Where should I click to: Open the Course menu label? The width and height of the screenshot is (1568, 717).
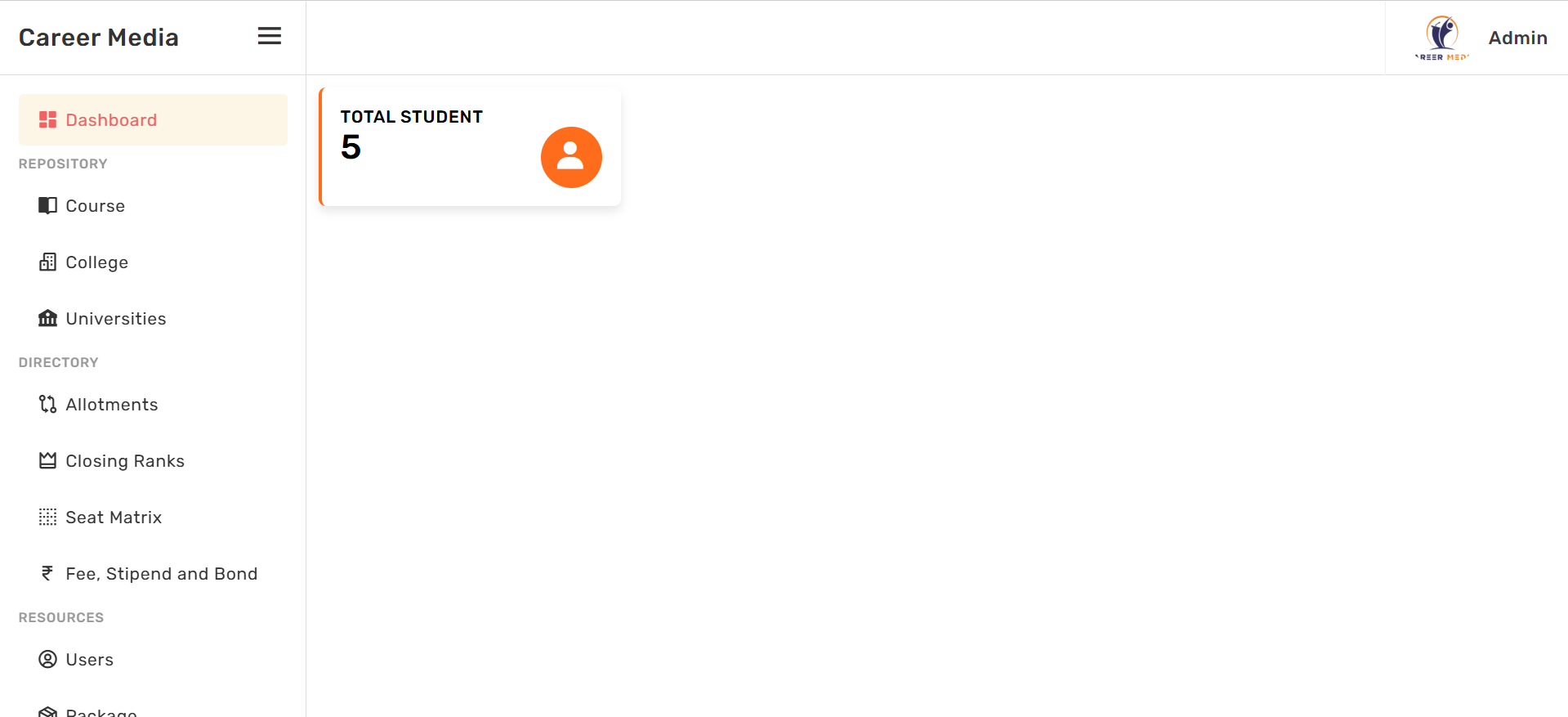pyautogui.click(x=96, y=206)
